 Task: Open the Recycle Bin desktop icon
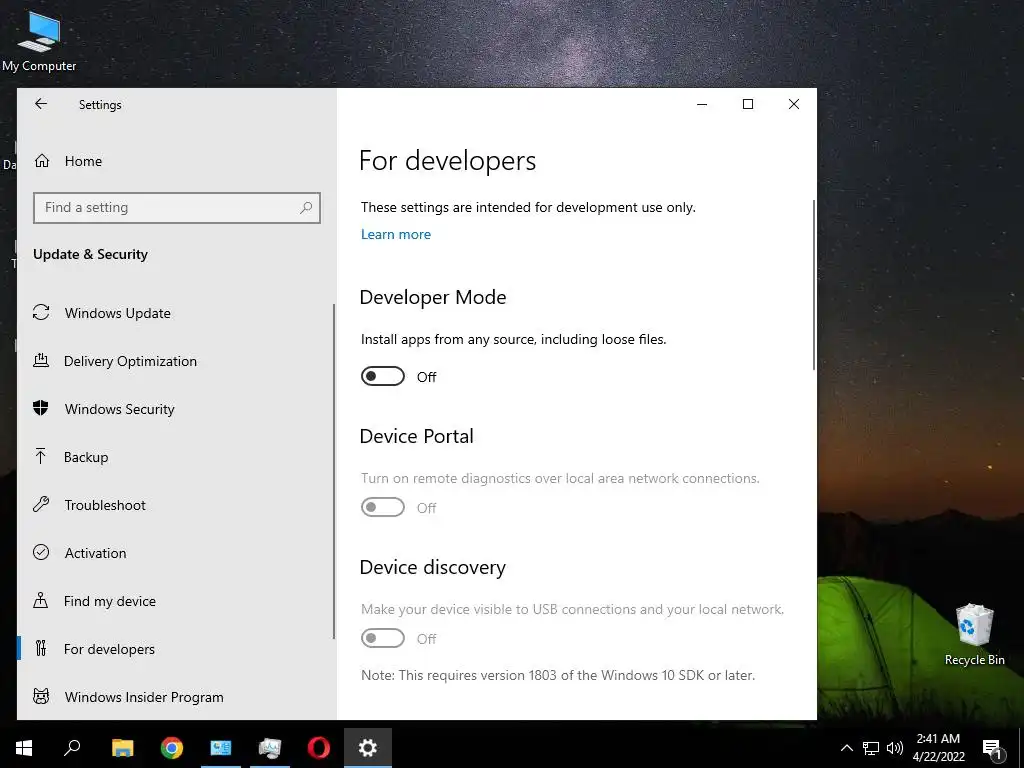(x=974, y=635)
